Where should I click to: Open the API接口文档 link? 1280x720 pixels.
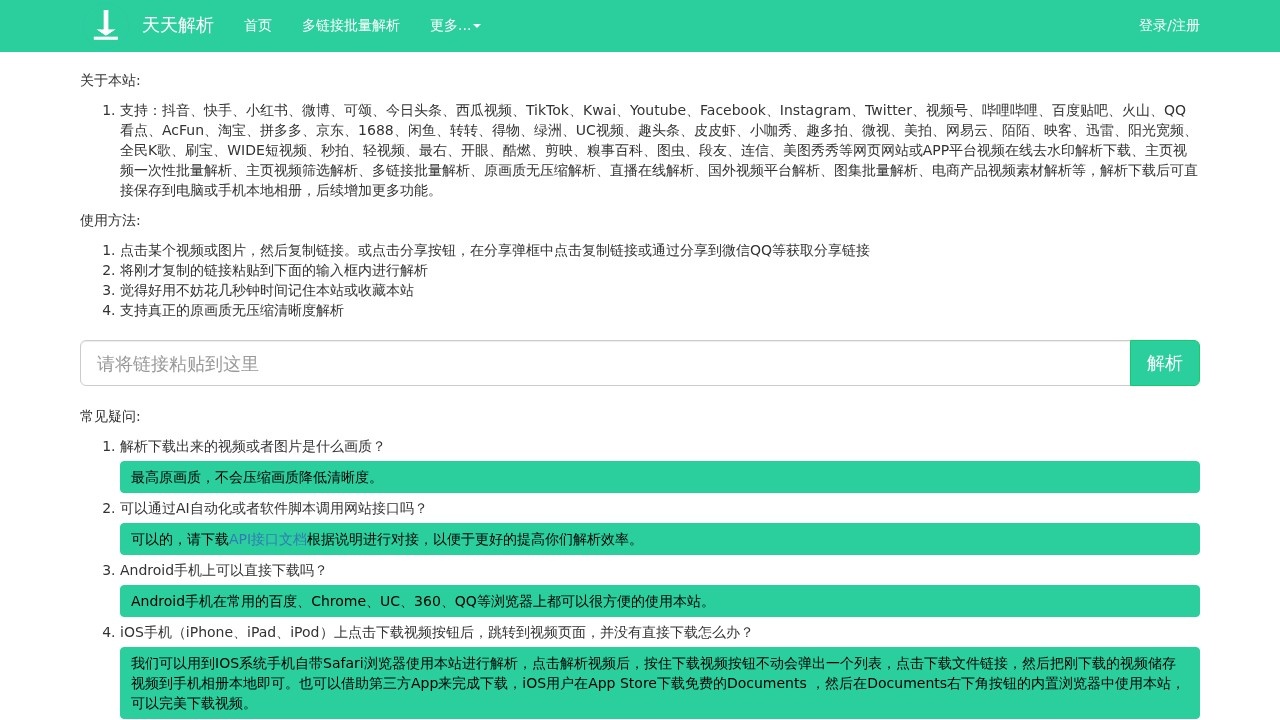268,539
